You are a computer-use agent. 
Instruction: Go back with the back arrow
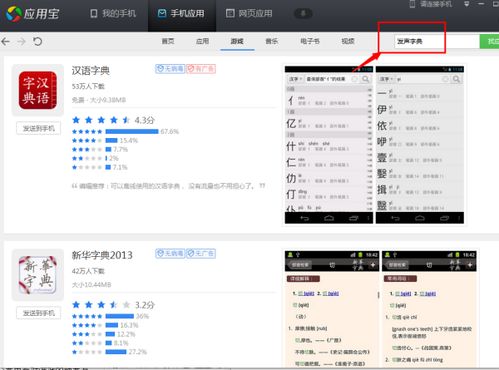[6, 42]
